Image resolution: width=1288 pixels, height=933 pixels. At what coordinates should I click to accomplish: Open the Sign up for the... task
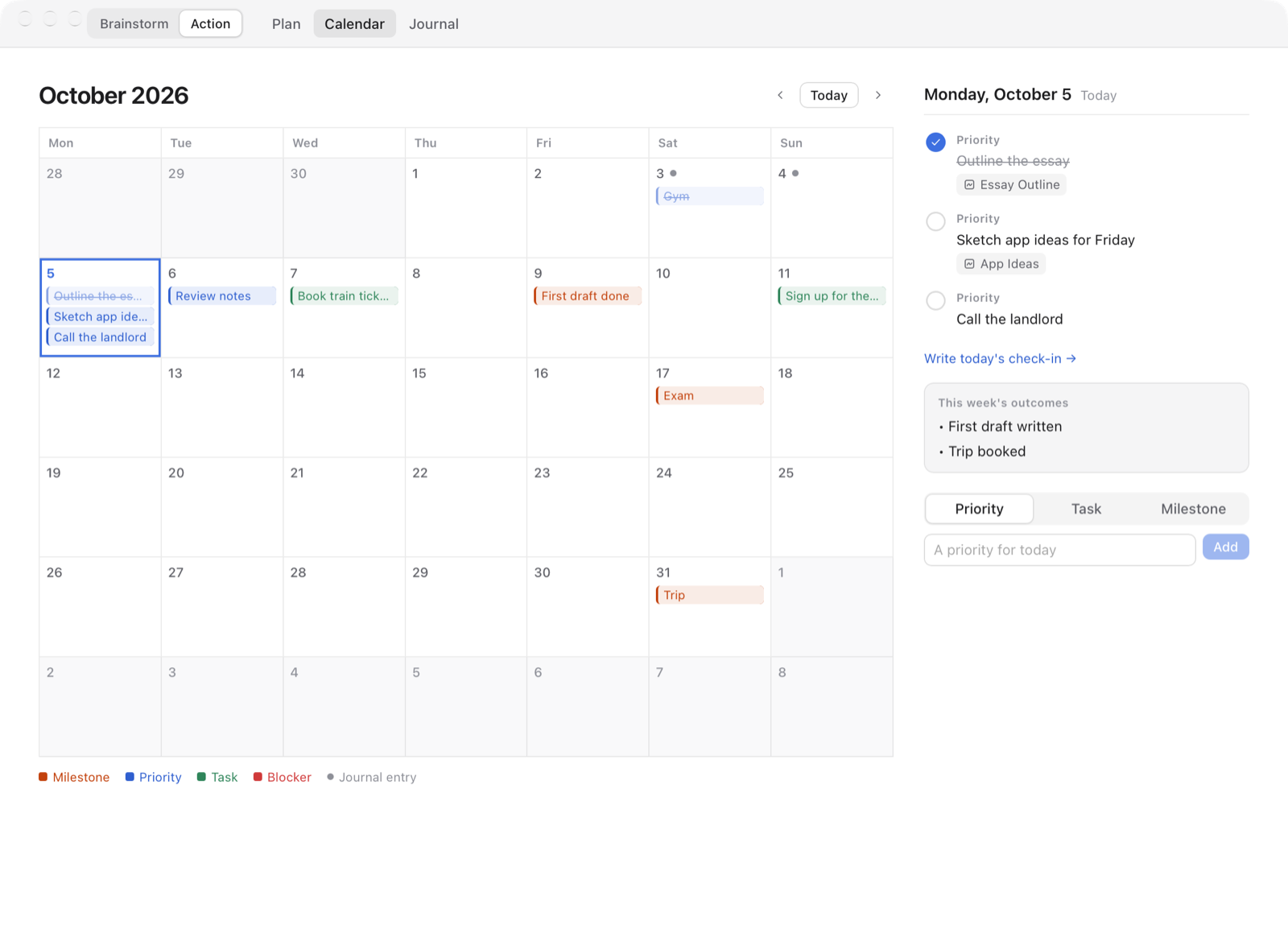point(832,295)
